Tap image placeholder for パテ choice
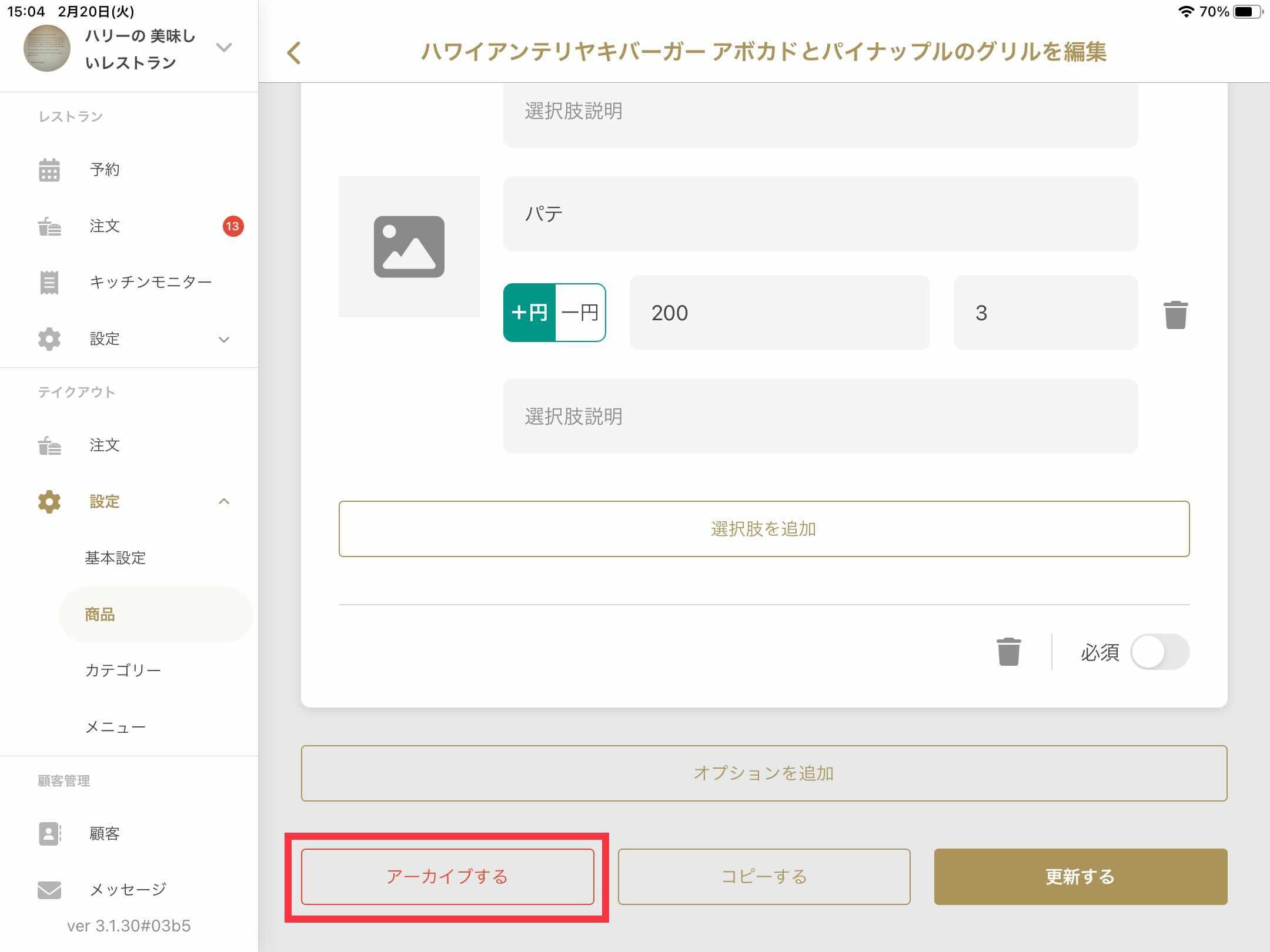Screen dimensions: 1270x952 tap(409, 247)
